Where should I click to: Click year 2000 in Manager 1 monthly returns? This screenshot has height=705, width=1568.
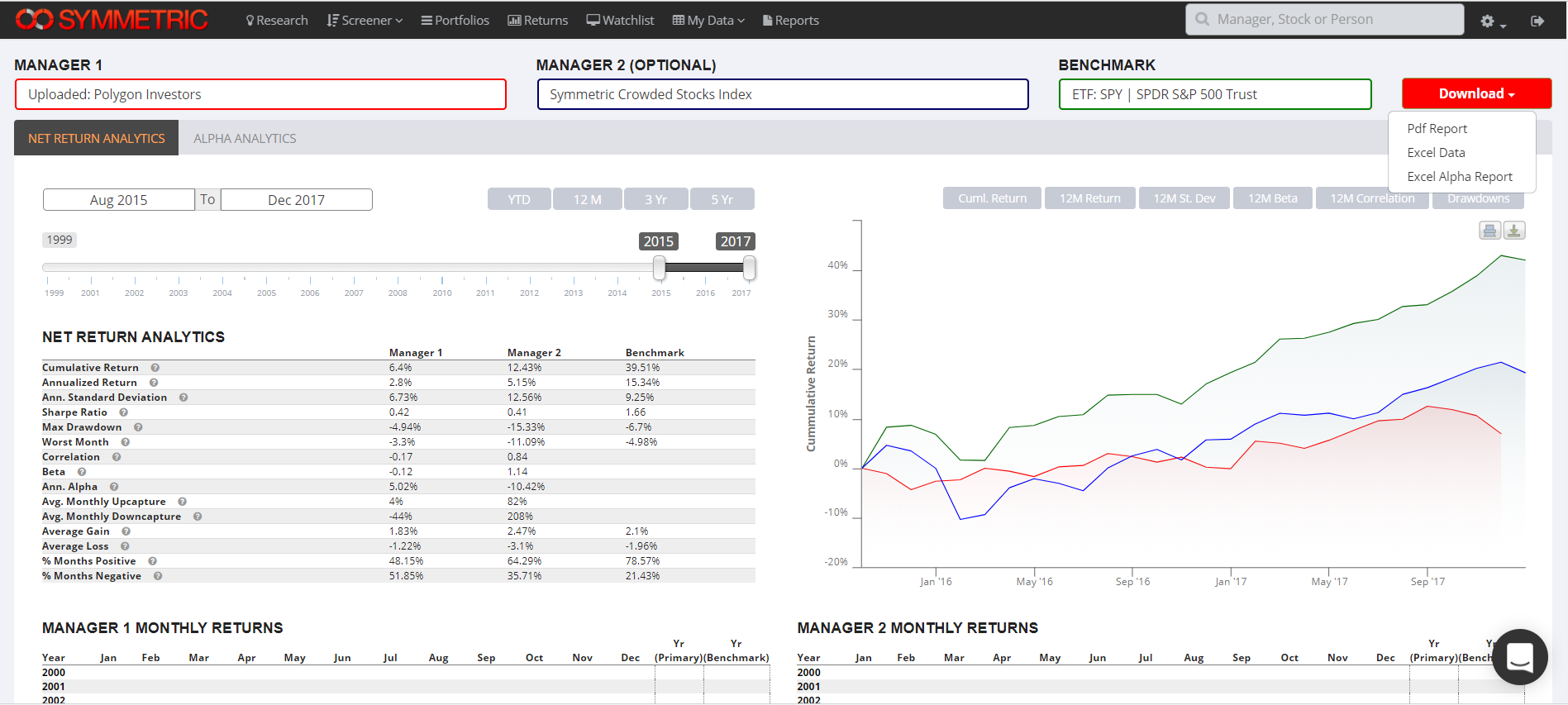(x=54, y=673)
